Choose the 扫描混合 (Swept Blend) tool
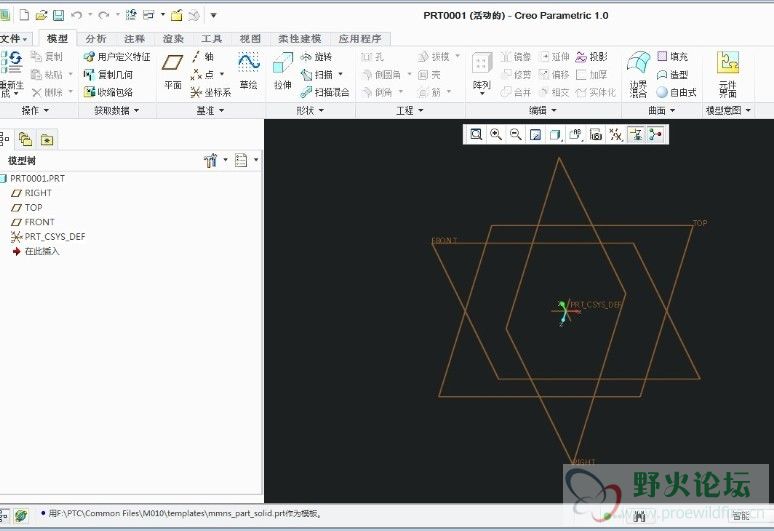The height and width of the screenshot is (531, 774). [x=325, y=92]
